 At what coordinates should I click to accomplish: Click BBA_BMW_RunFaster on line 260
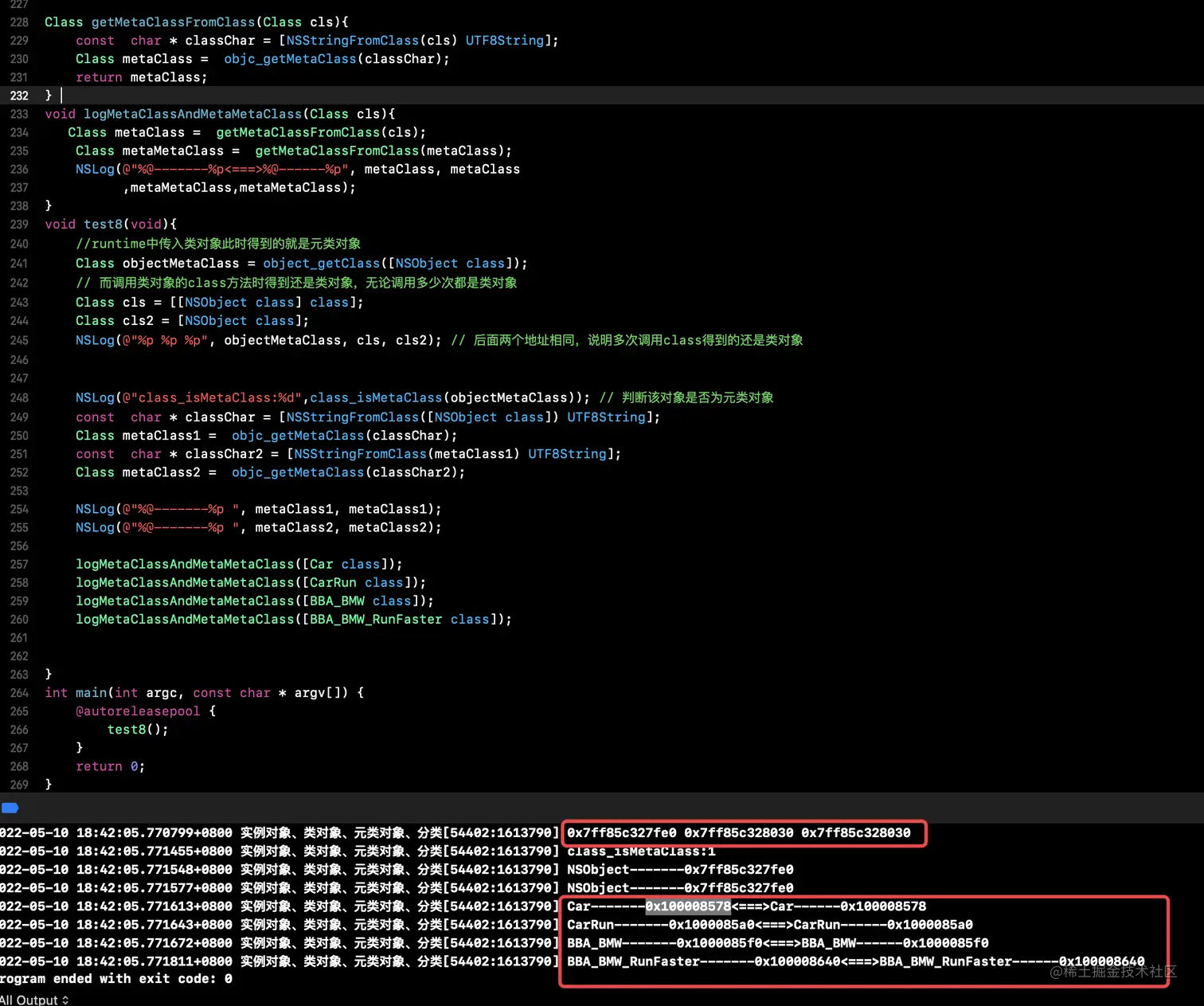point(376,619)
